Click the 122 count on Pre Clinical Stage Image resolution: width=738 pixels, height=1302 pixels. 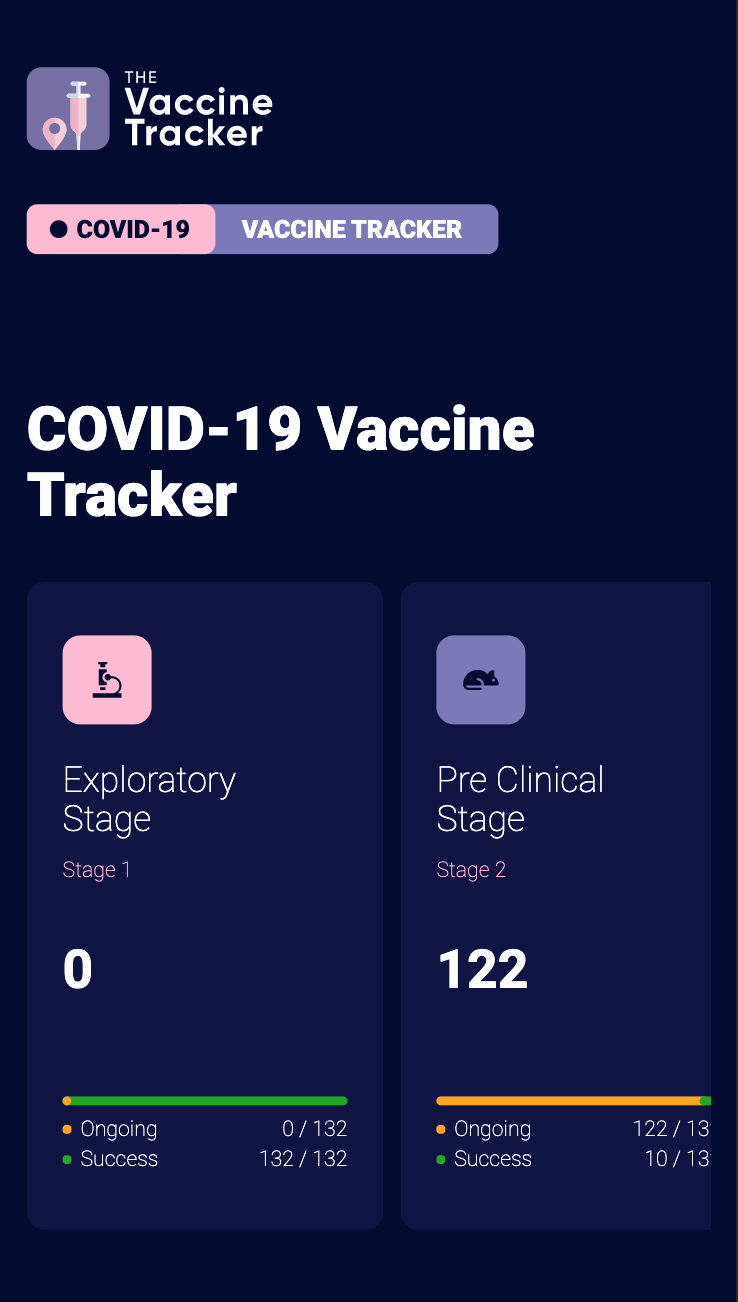(x=481, y=968)
